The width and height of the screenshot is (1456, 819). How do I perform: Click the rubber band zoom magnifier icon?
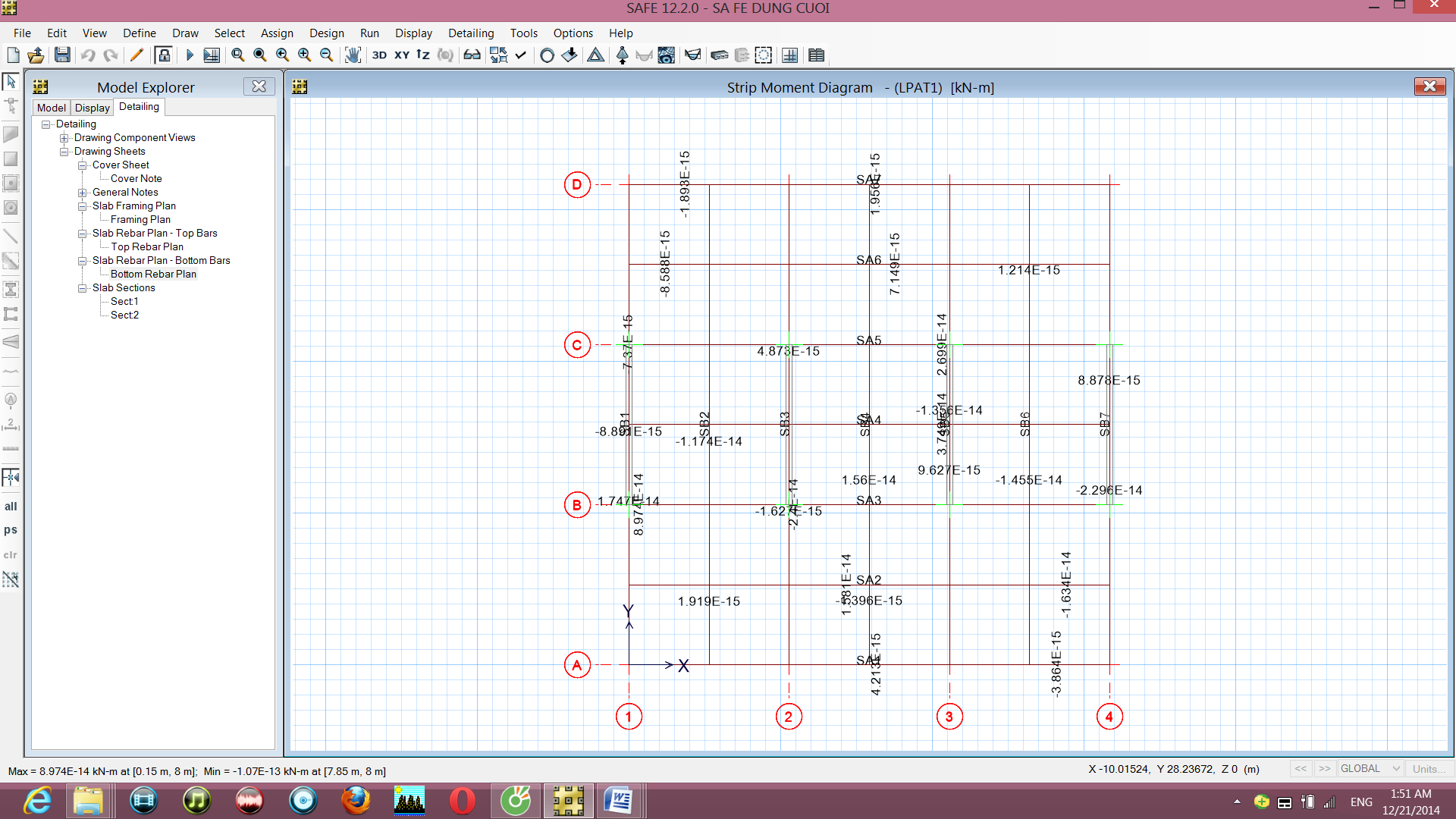click(238, 55)
